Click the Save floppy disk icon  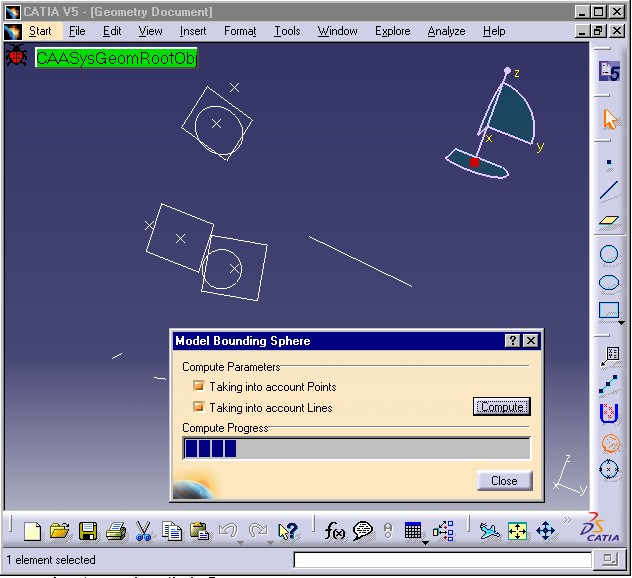[87, 531]
